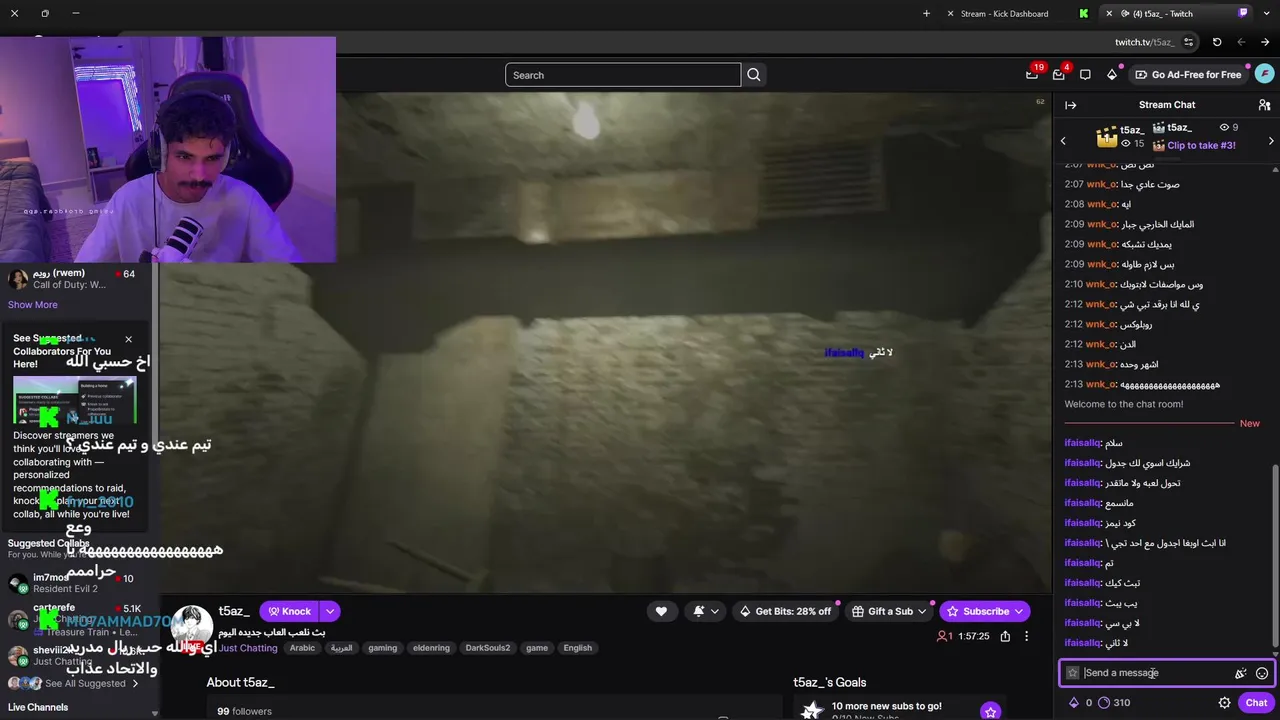Screen dimensions: 1280x720
Task: Open the chat community users list icon
Action: click(1264, 105)
